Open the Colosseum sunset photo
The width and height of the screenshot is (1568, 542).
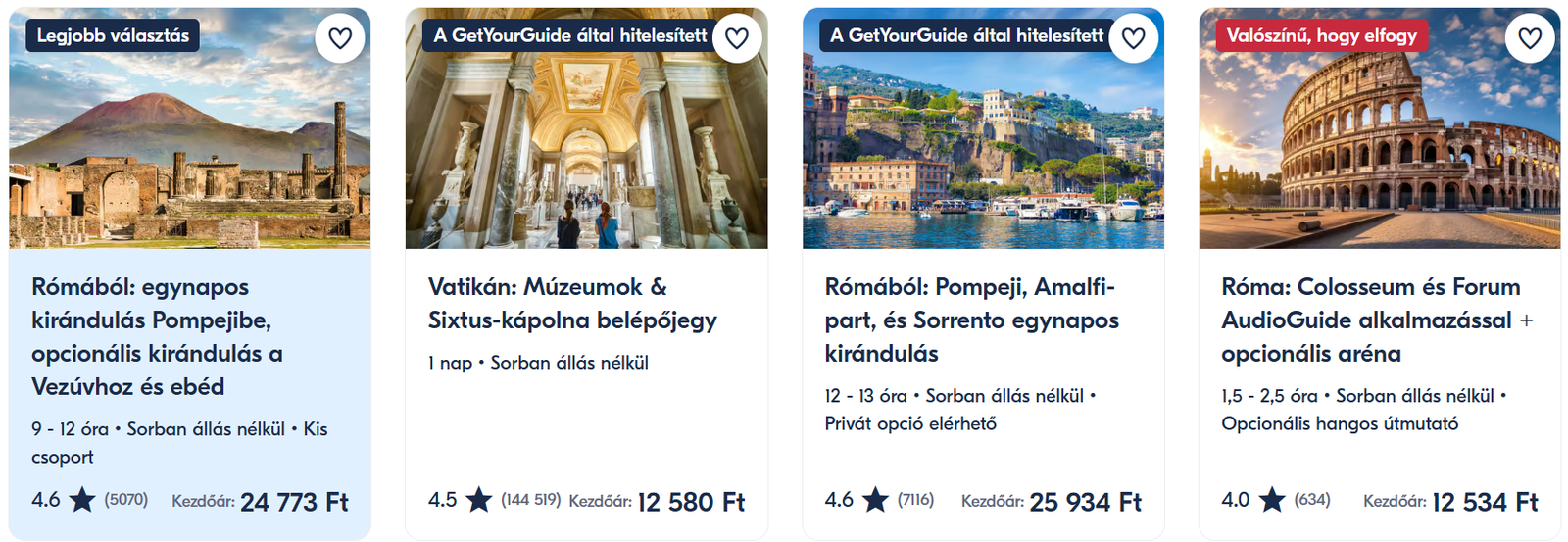tap(1379, 147)
